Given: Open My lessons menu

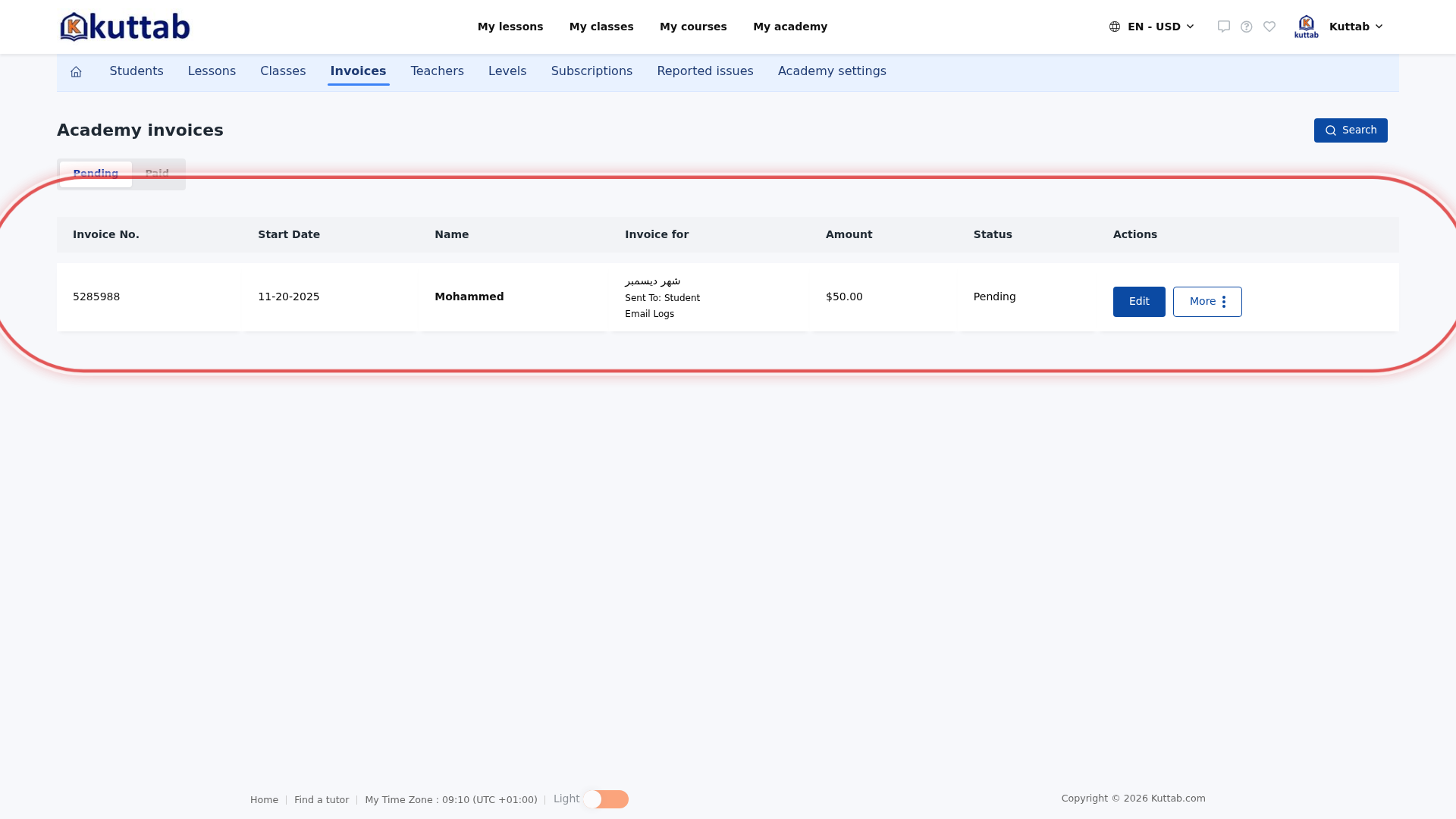Looking at the screenshot, I should [510, 27].
